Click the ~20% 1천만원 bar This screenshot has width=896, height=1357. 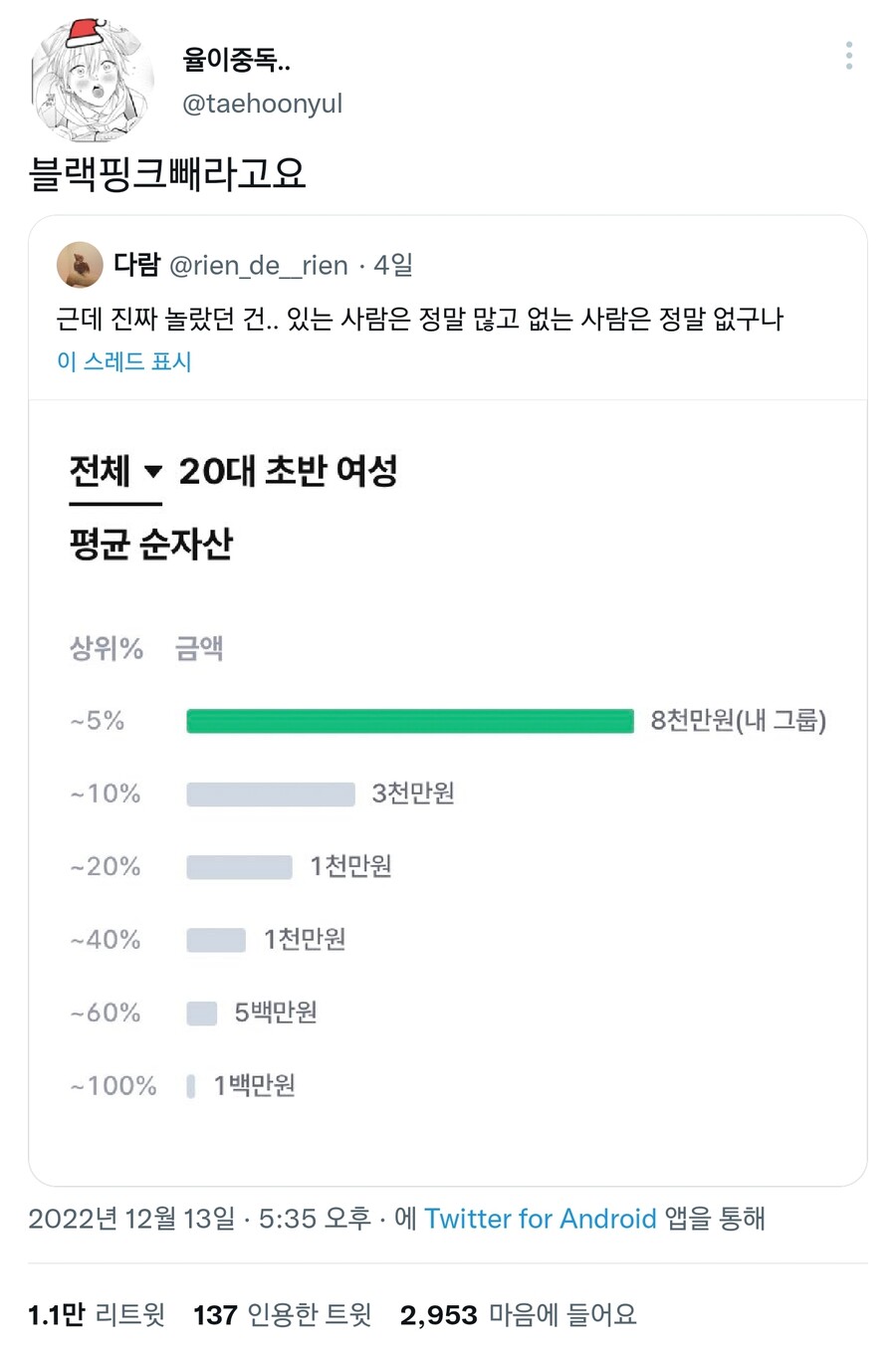(x=239, y=867)
